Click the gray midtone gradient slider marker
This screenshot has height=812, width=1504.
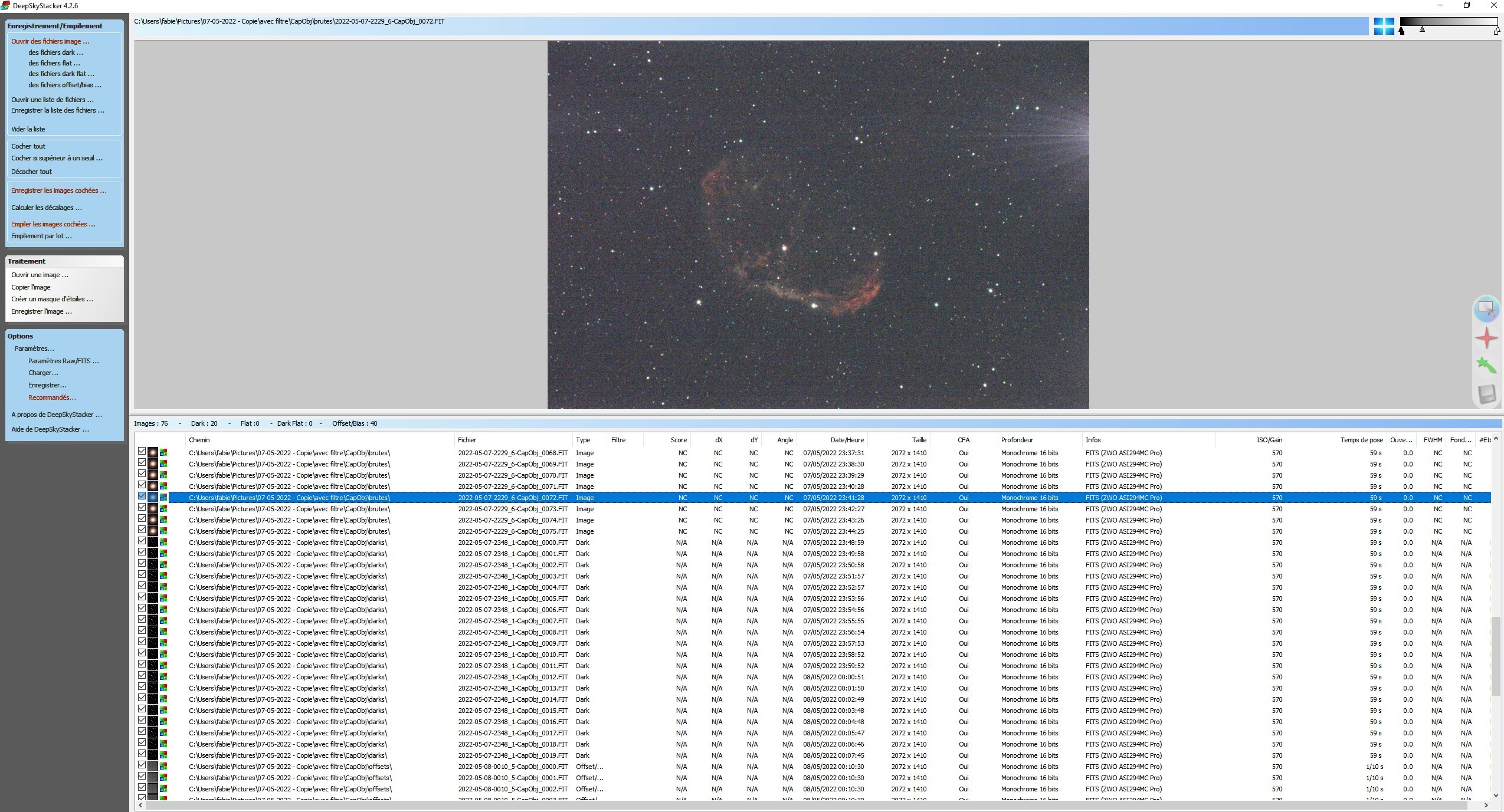coord(1422,29)
